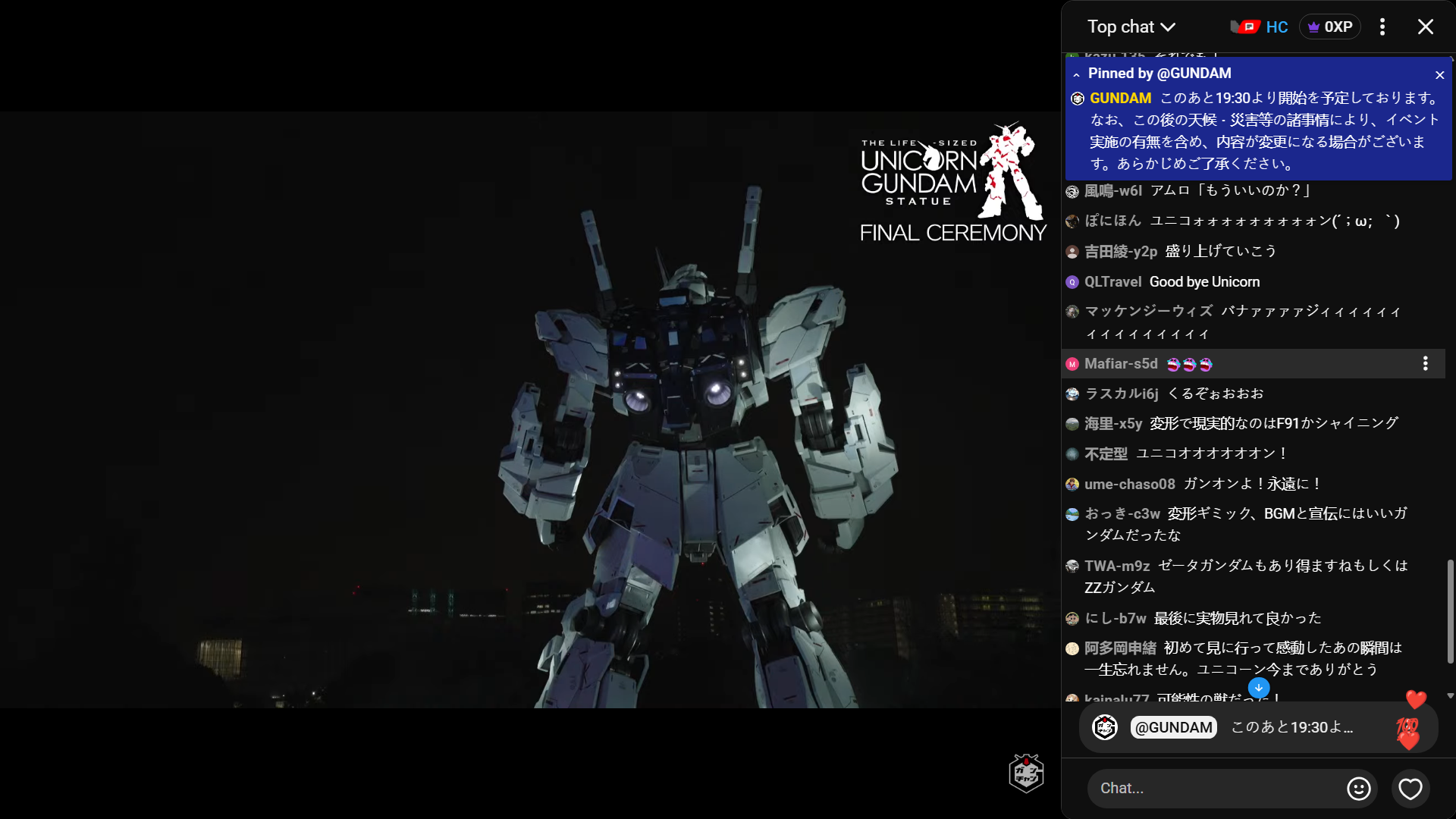The width and height of the screenshot is (1456, 819).
Task: Jump to latest chat messages arrow
Action: tap(1259, 688)
